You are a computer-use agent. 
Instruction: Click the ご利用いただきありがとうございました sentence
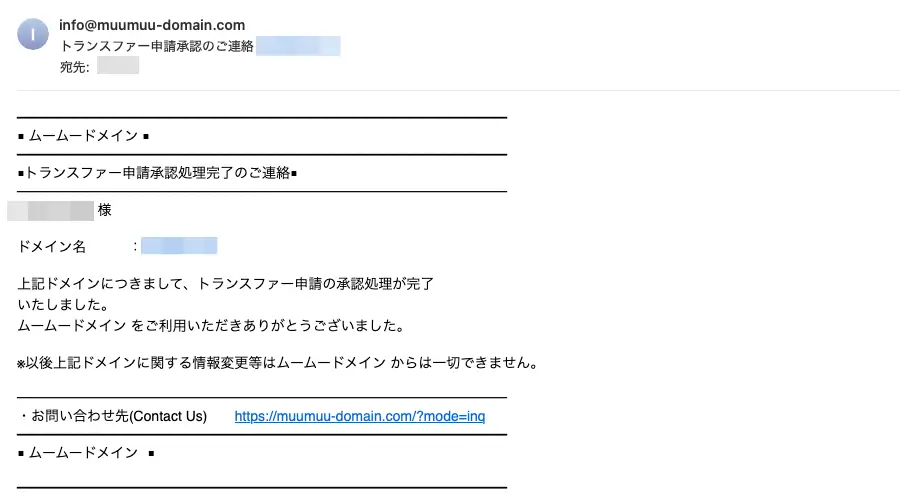click(210, 325)
